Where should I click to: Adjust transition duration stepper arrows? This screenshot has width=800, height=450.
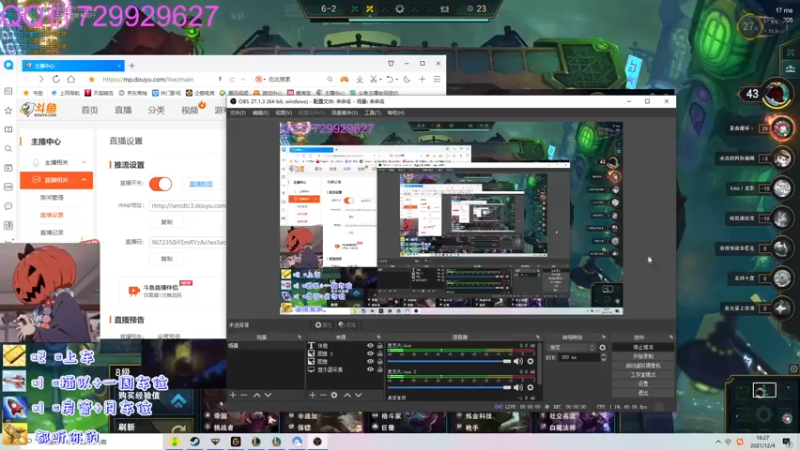(x=604, y=358)
